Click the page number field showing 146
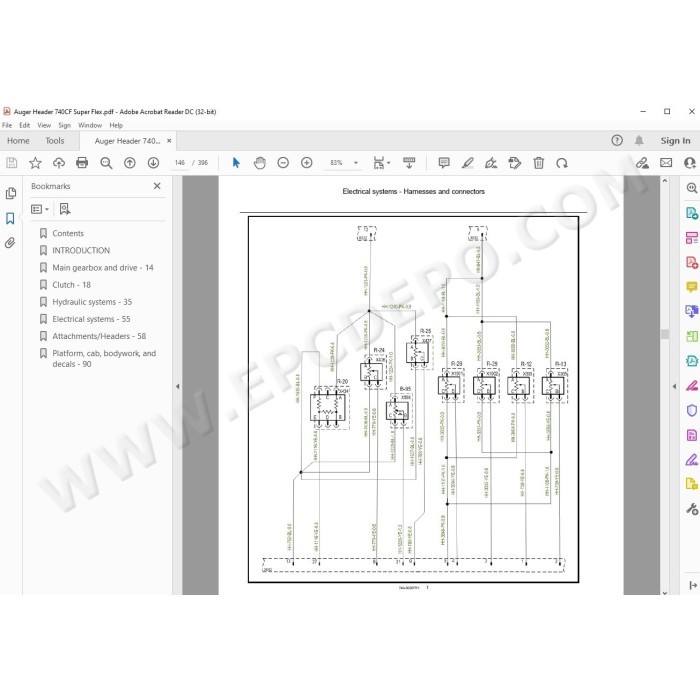 [180, 163]
